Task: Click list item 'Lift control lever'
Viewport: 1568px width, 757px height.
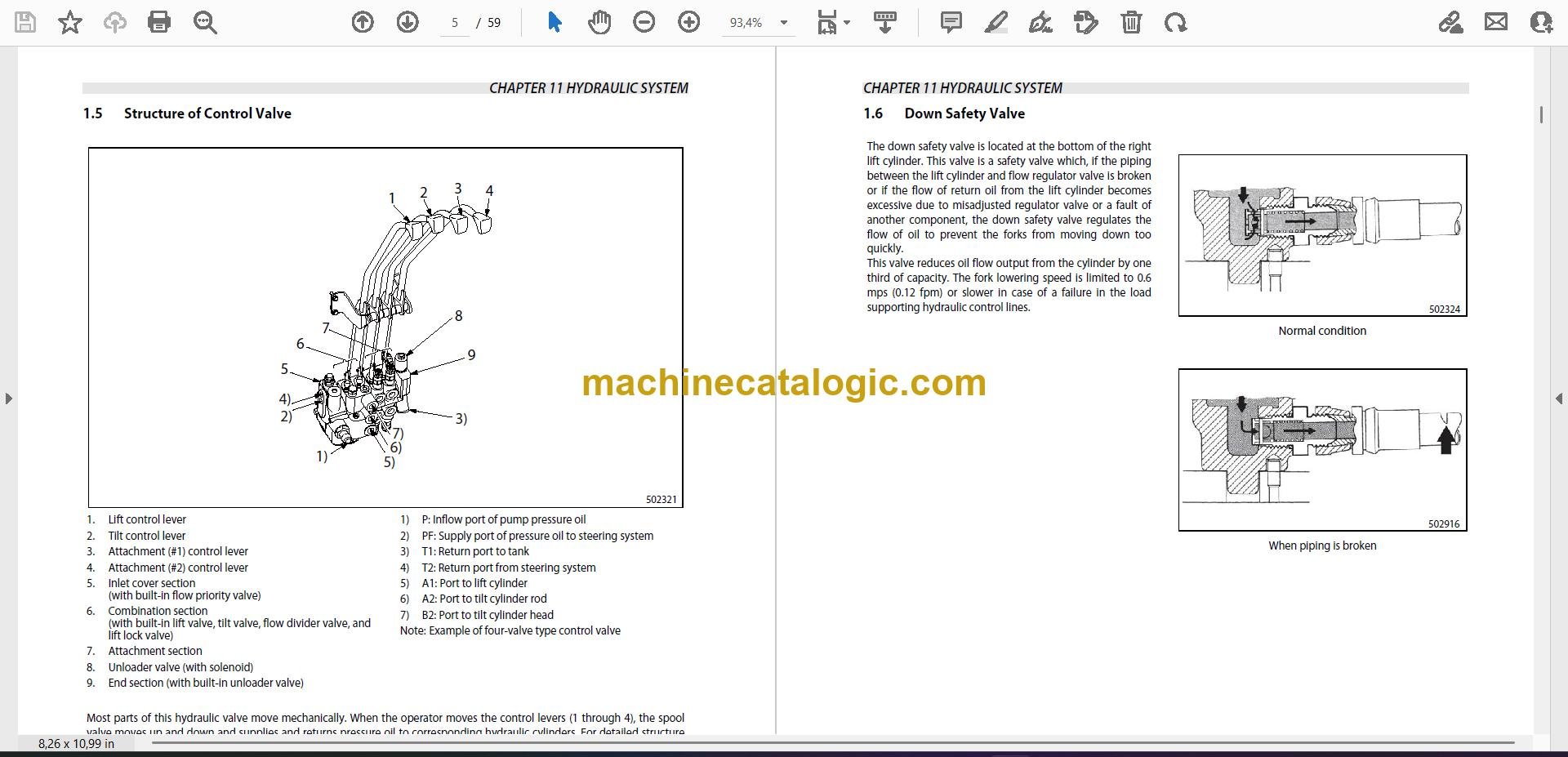Action: [x=147, y=519]
